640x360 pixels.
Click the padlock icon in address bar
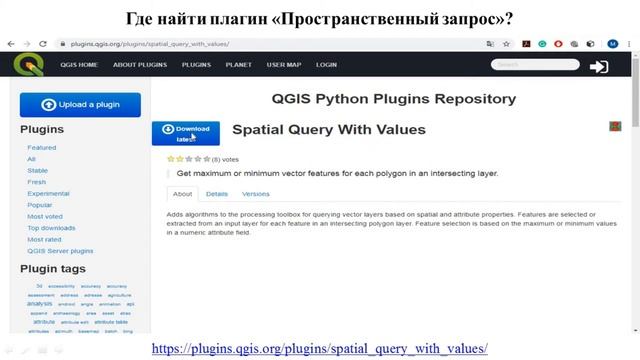[62, 44]
